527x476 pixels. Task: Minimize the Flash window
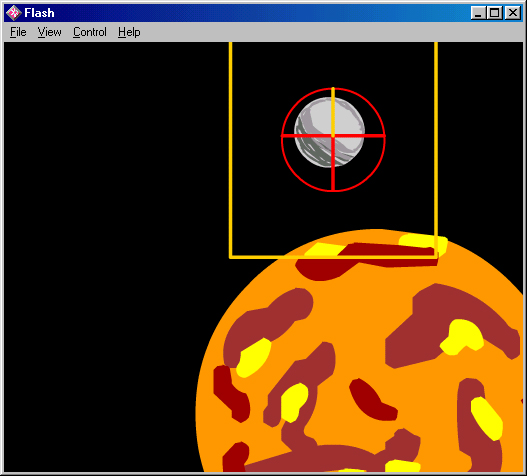point(478,13)
